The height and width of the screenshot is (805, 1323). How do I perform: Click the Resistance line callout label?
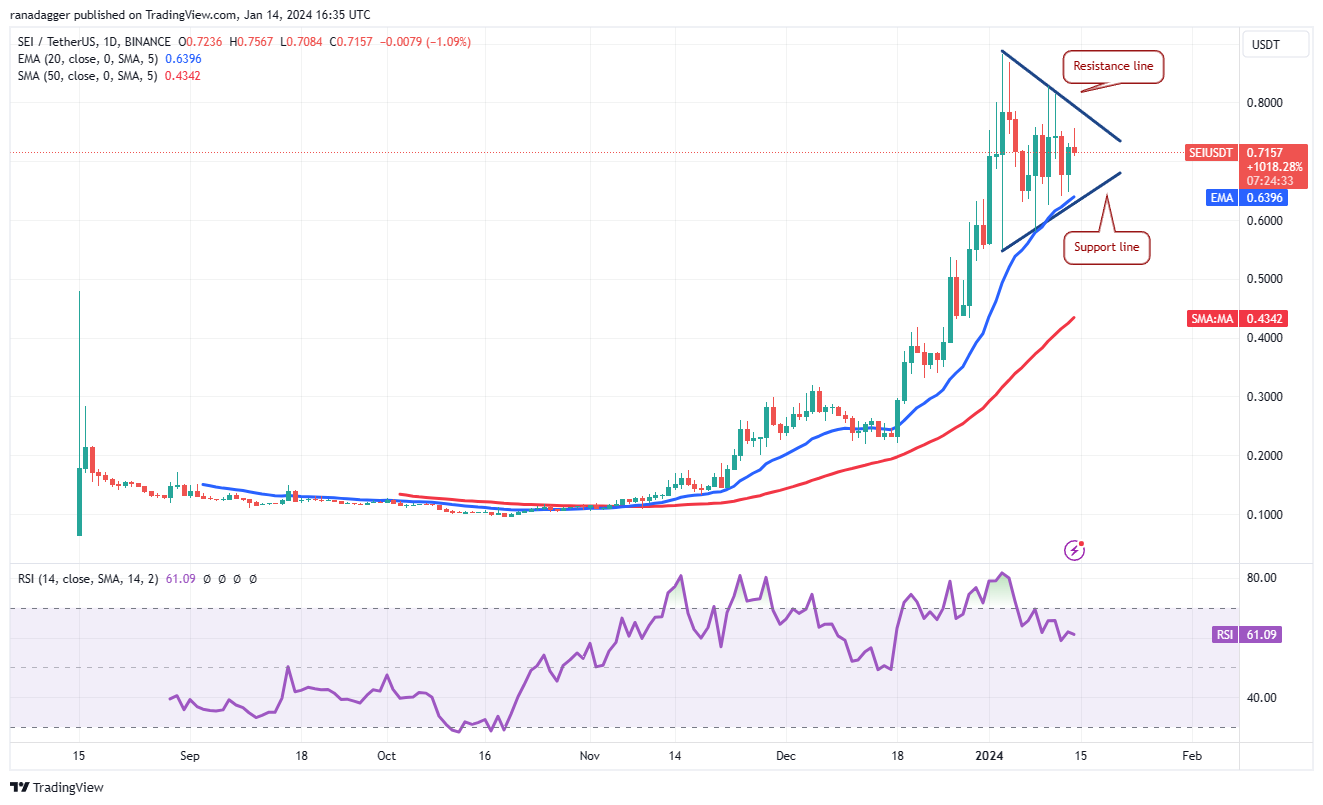click(x=1113, y=66)
